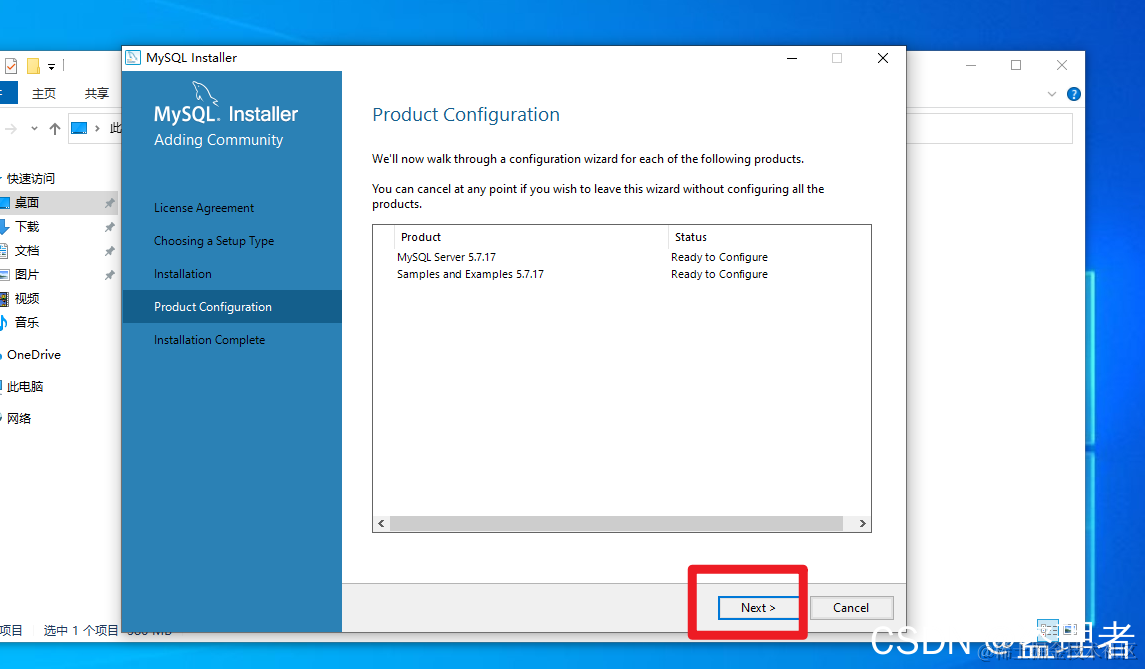Select 此电脑 in the navigation pane
The height and width of the screenshot is (669, 1145).
coord(25,386)
